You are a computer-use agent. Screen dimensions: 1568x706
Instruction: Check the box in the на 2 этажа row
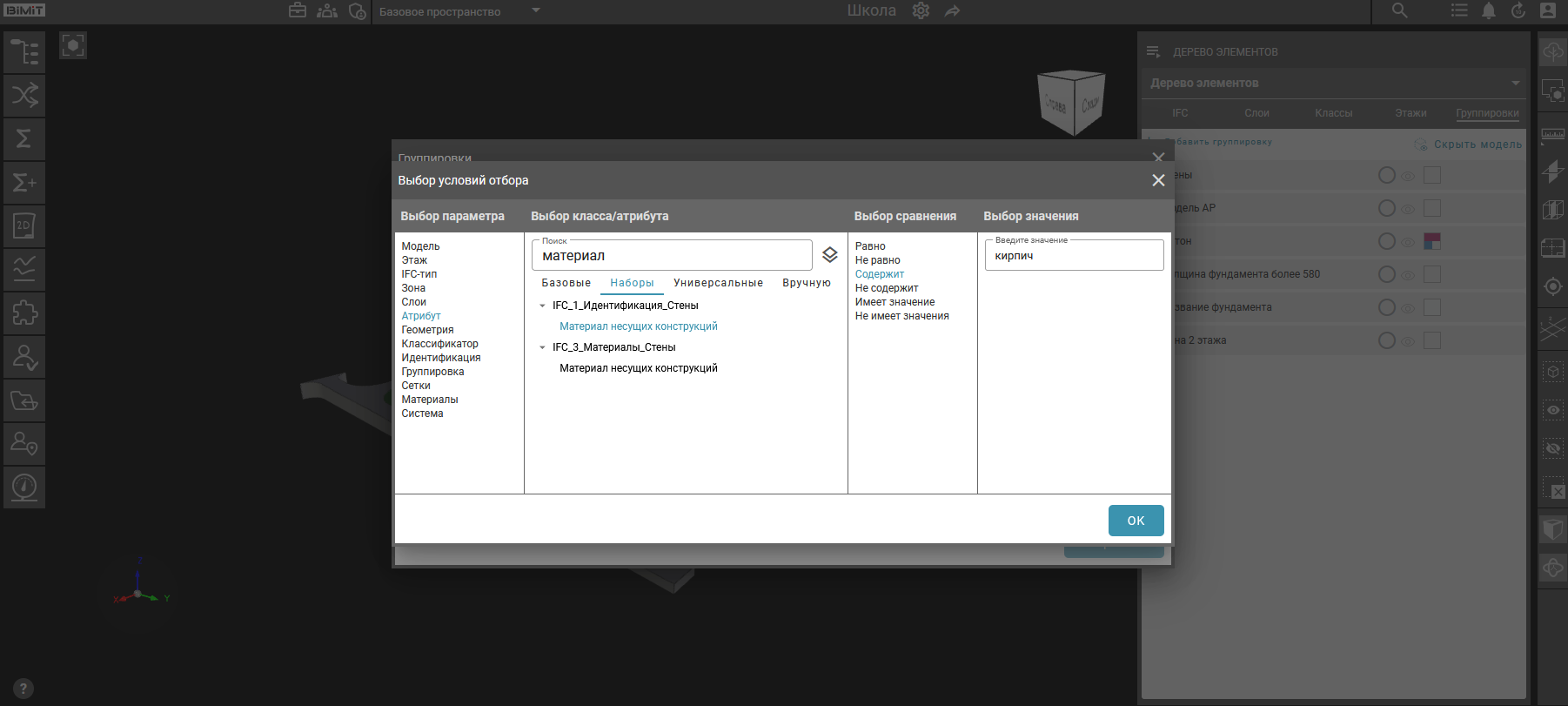(x=1432, y=340)
